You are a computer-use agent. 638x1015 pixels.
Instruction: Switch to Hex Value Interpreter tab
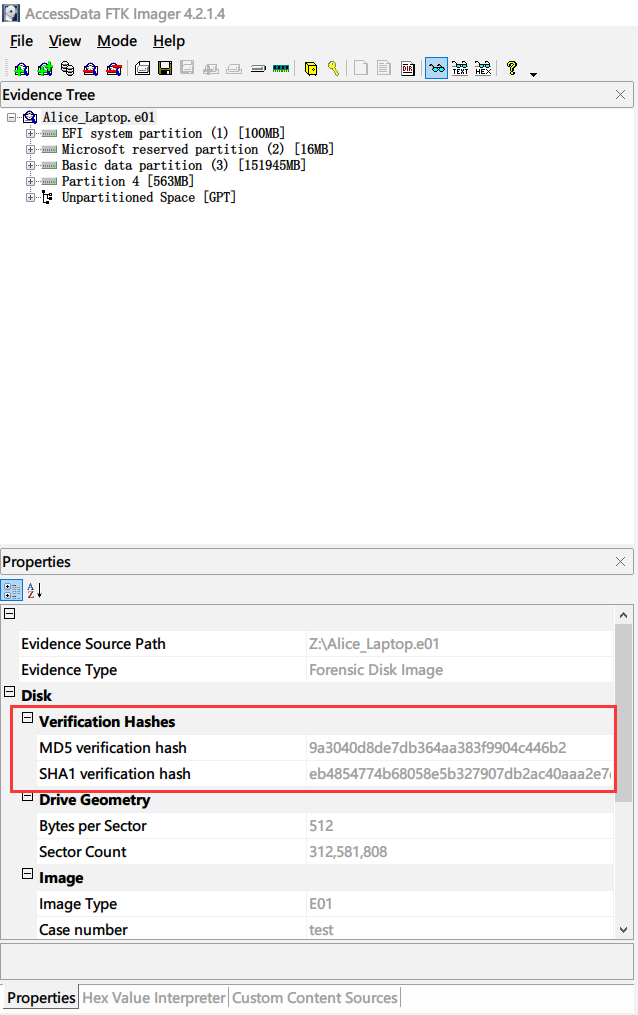153,998
